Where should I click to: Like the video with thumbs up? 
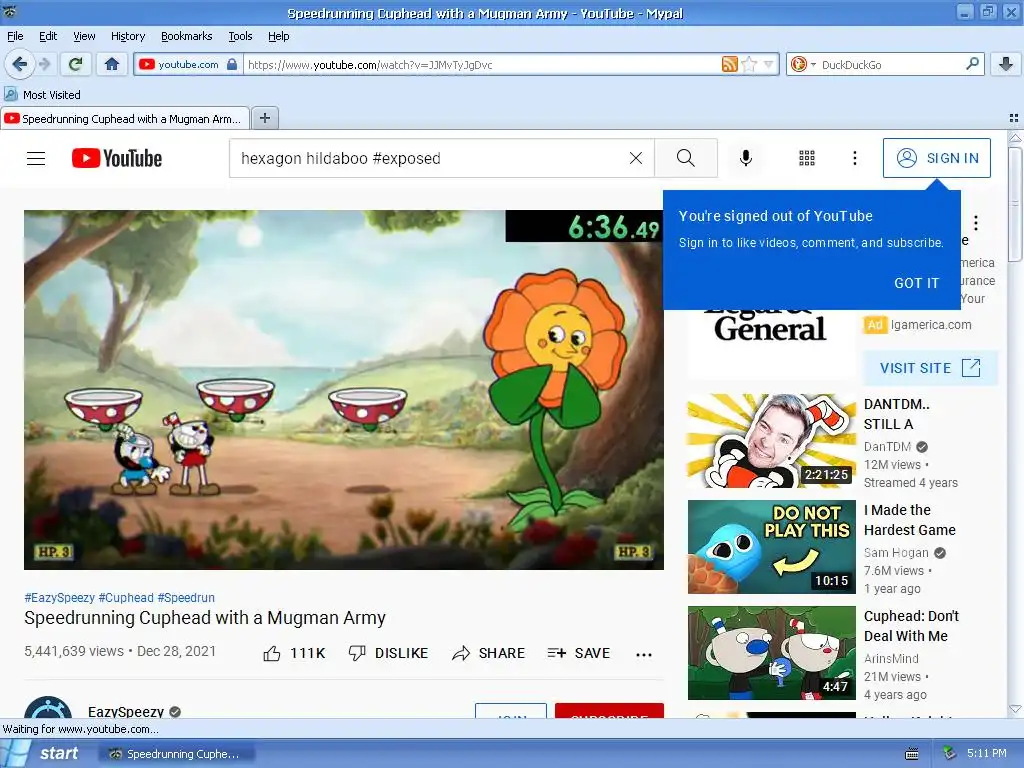click(294, 653)
